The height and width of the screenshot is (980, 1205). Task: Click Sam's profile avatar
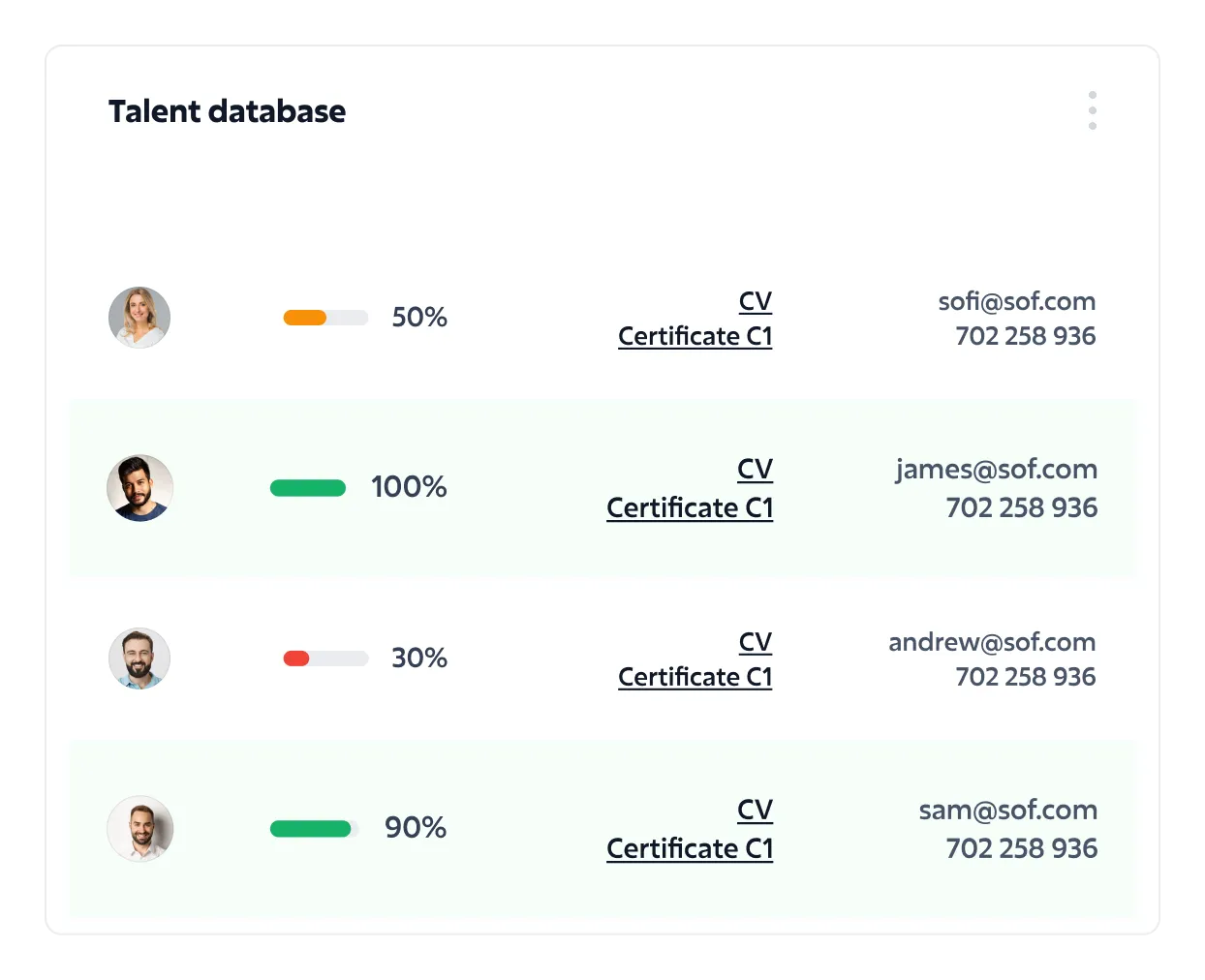click(x=139, y=829)
